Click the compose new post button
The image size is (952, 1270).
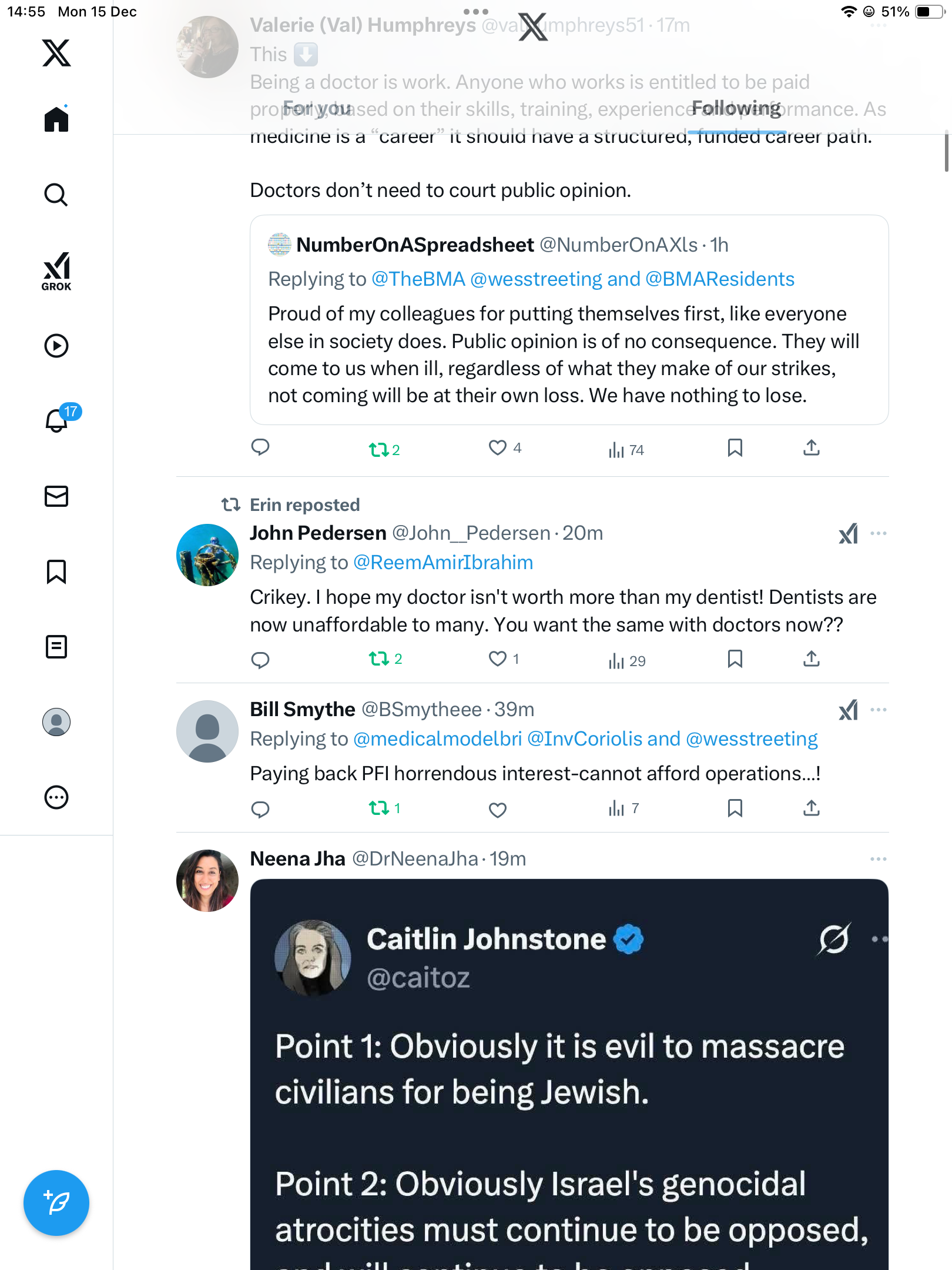click(56, 1203)
